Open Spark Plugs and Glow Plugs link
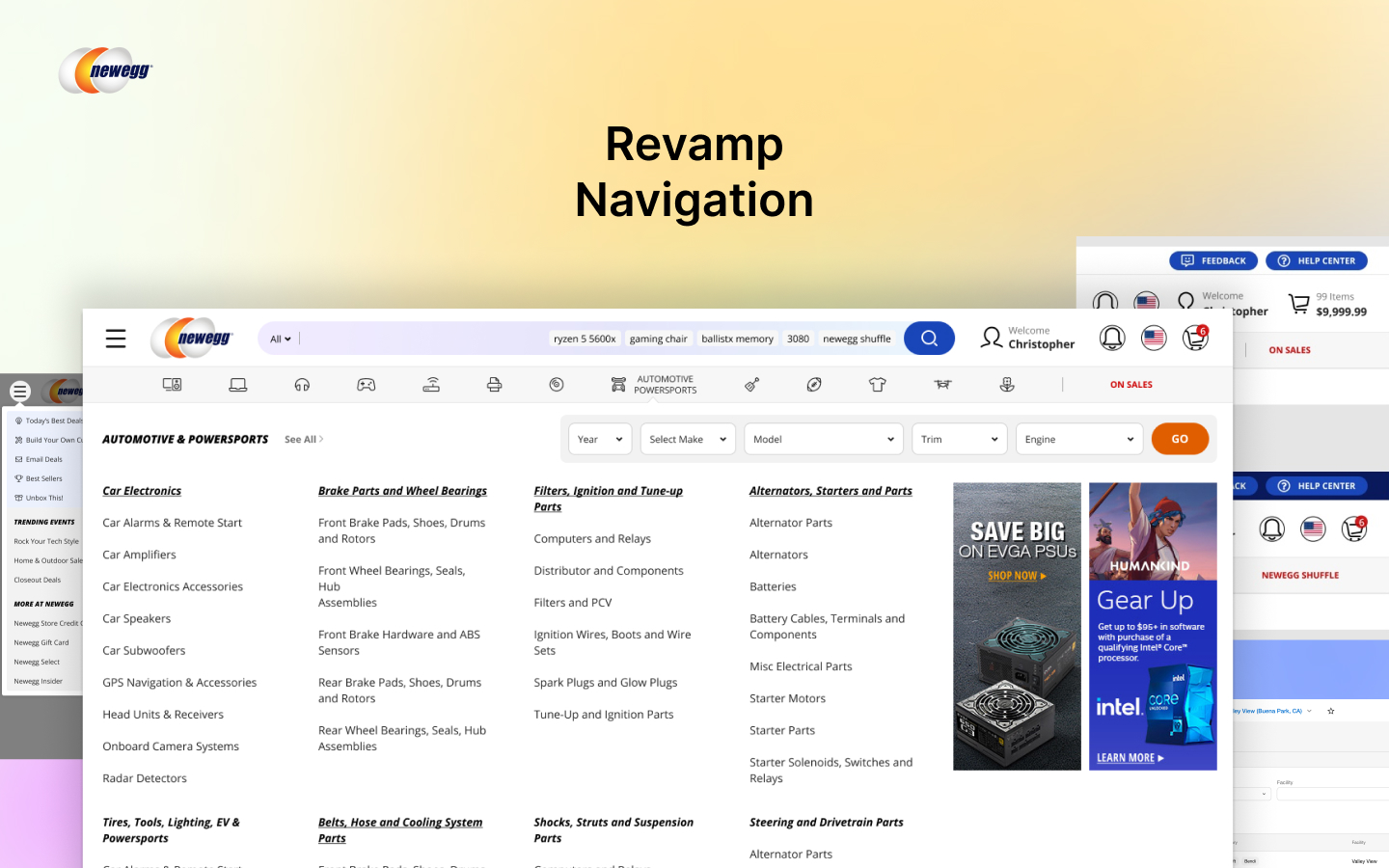This screenshot has height=868, width=1389. [606, 683]
